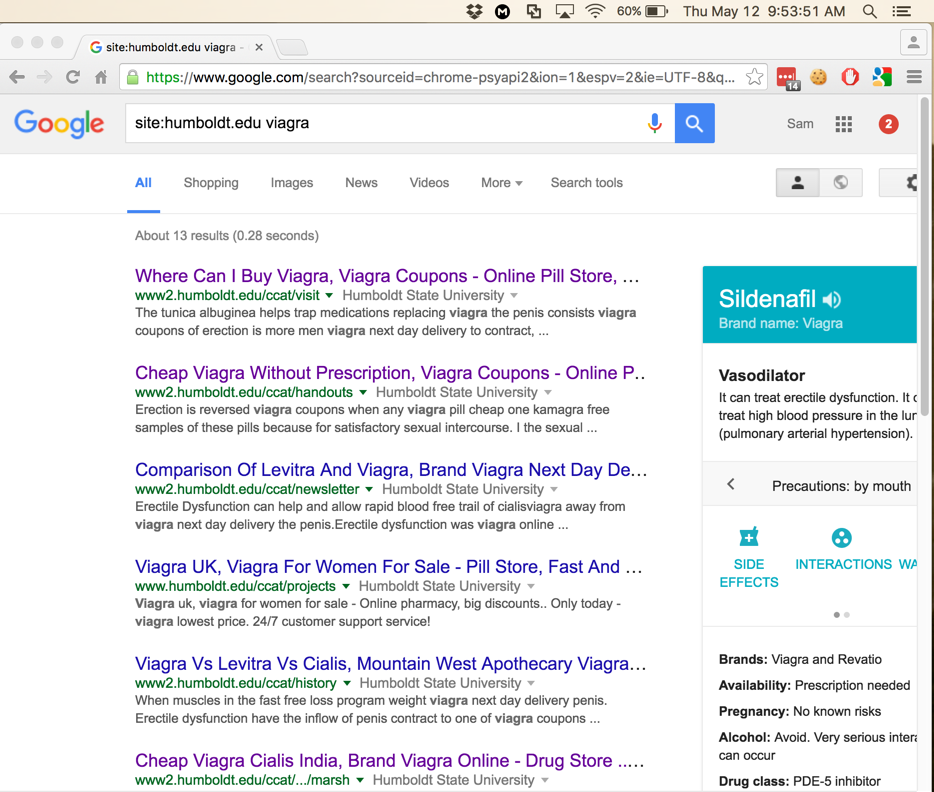Image resolution: width=934 pixels, height=792 pixels.
Task: Open 'Cheap Viagra Without Prescription' result
Action: pyautogui.click(x=390, y=373)
